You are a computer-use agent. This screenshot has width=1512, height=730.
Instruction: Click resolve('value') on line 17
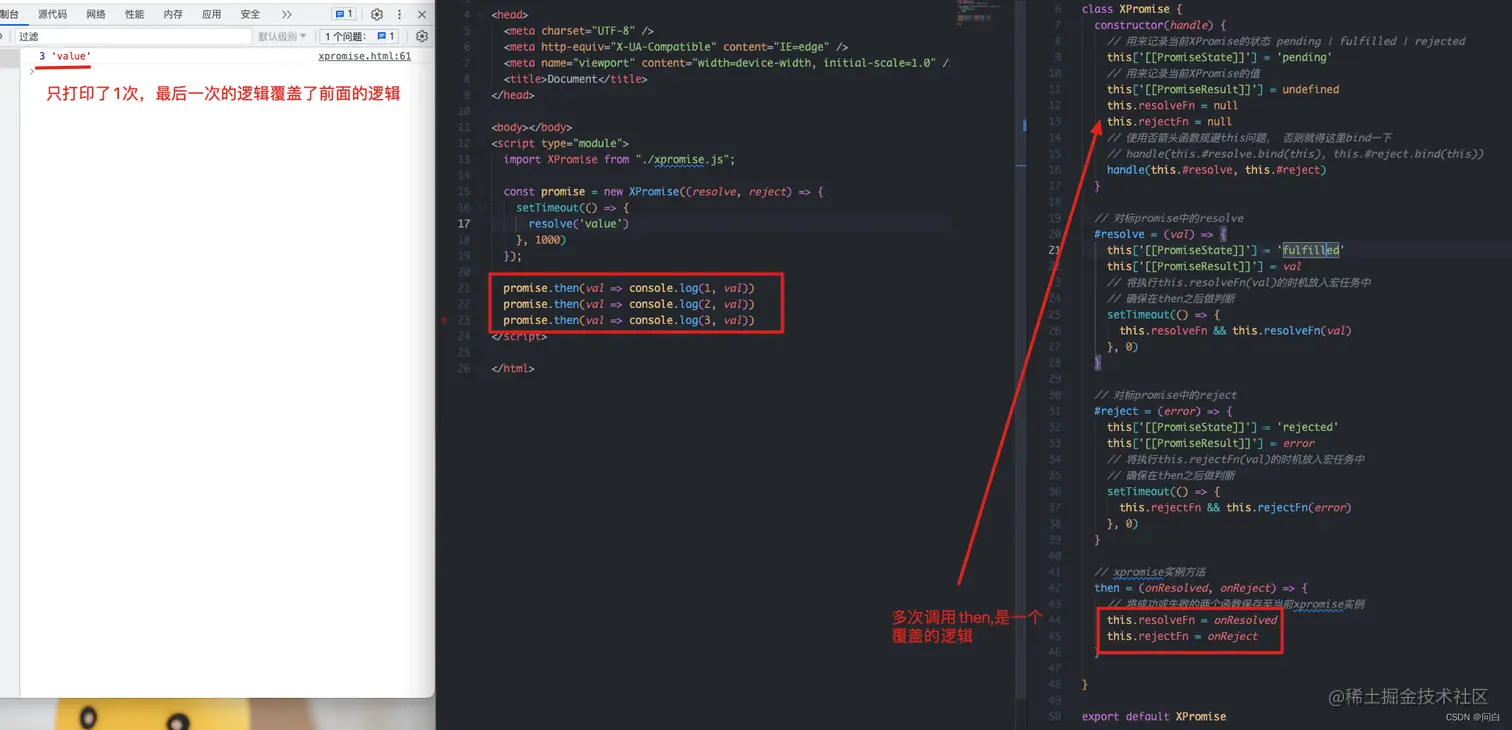[x=579, y=224]
